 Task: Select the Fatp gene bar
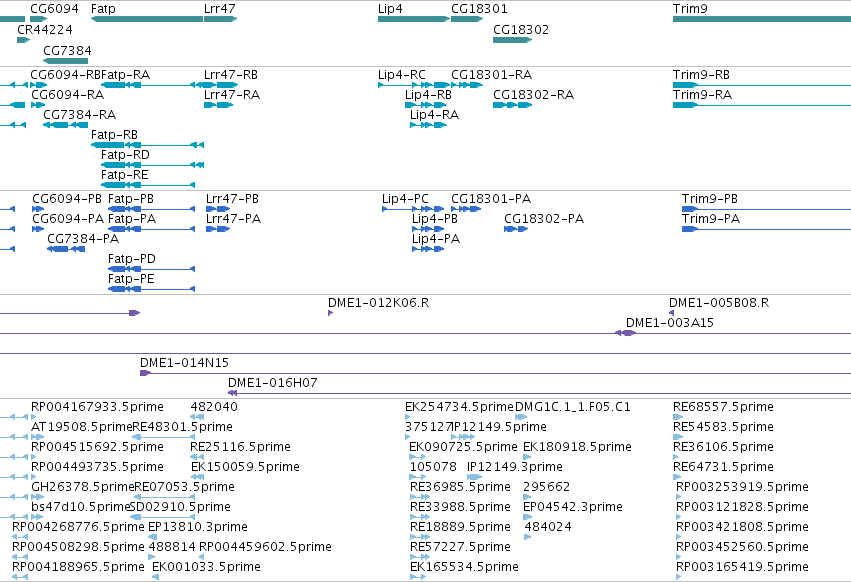point(147,19)
